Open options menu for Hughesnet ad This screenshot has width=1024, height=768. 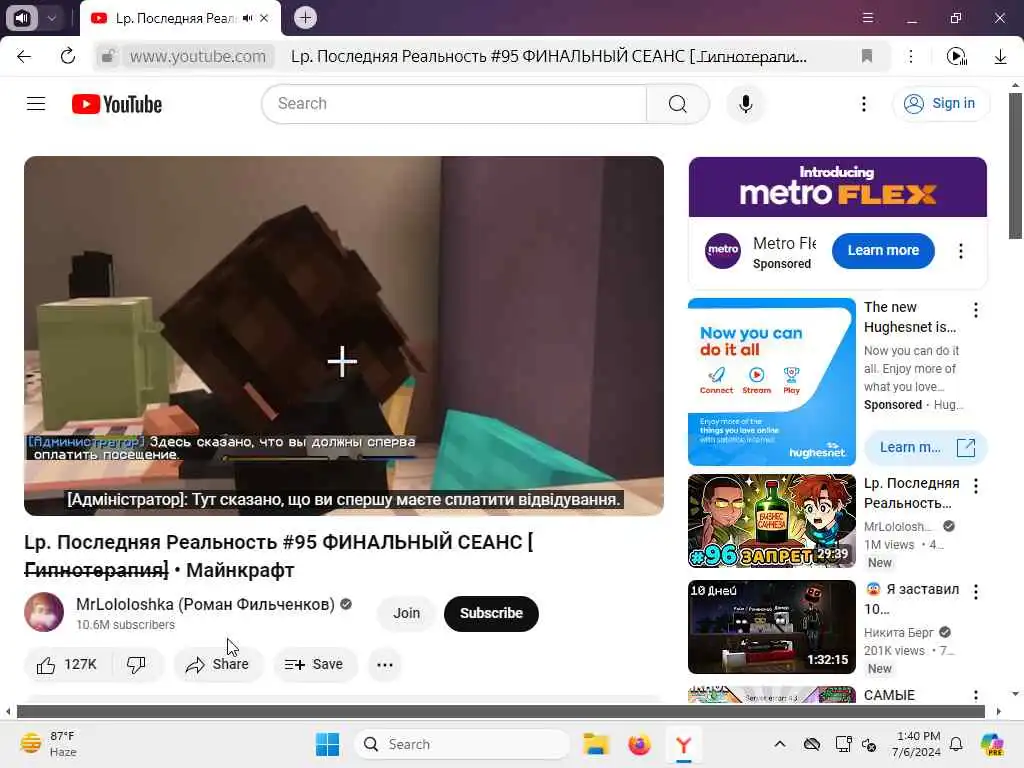point(976,310)
